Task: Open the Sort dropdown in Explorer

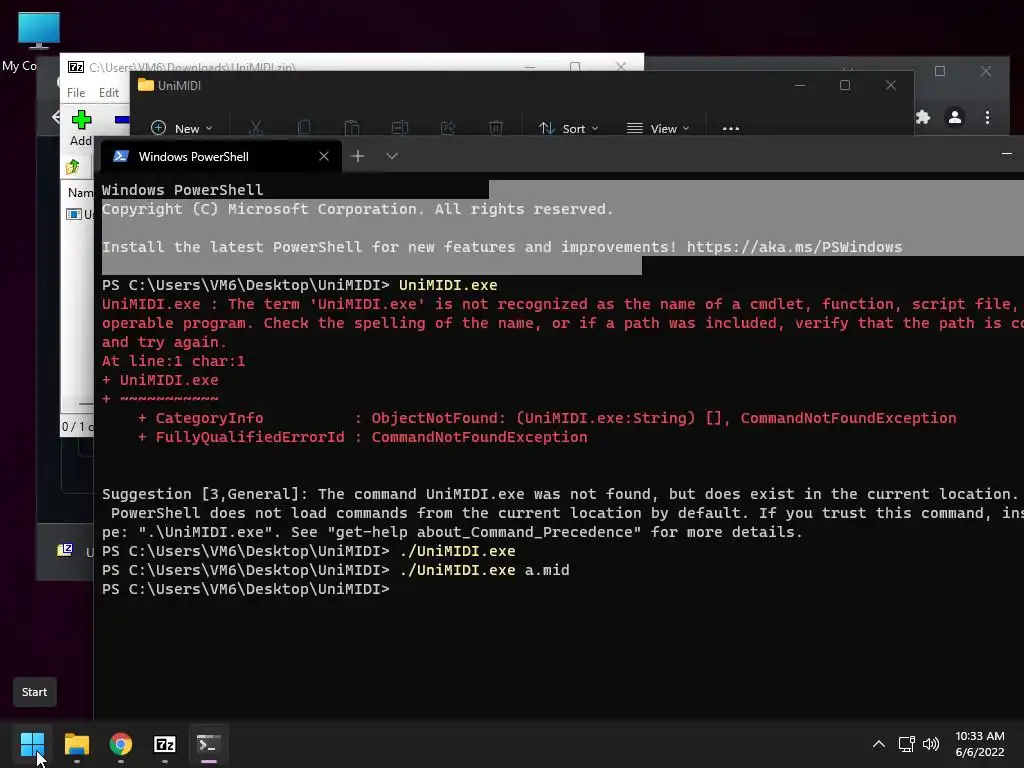Action: coord(568,129)
